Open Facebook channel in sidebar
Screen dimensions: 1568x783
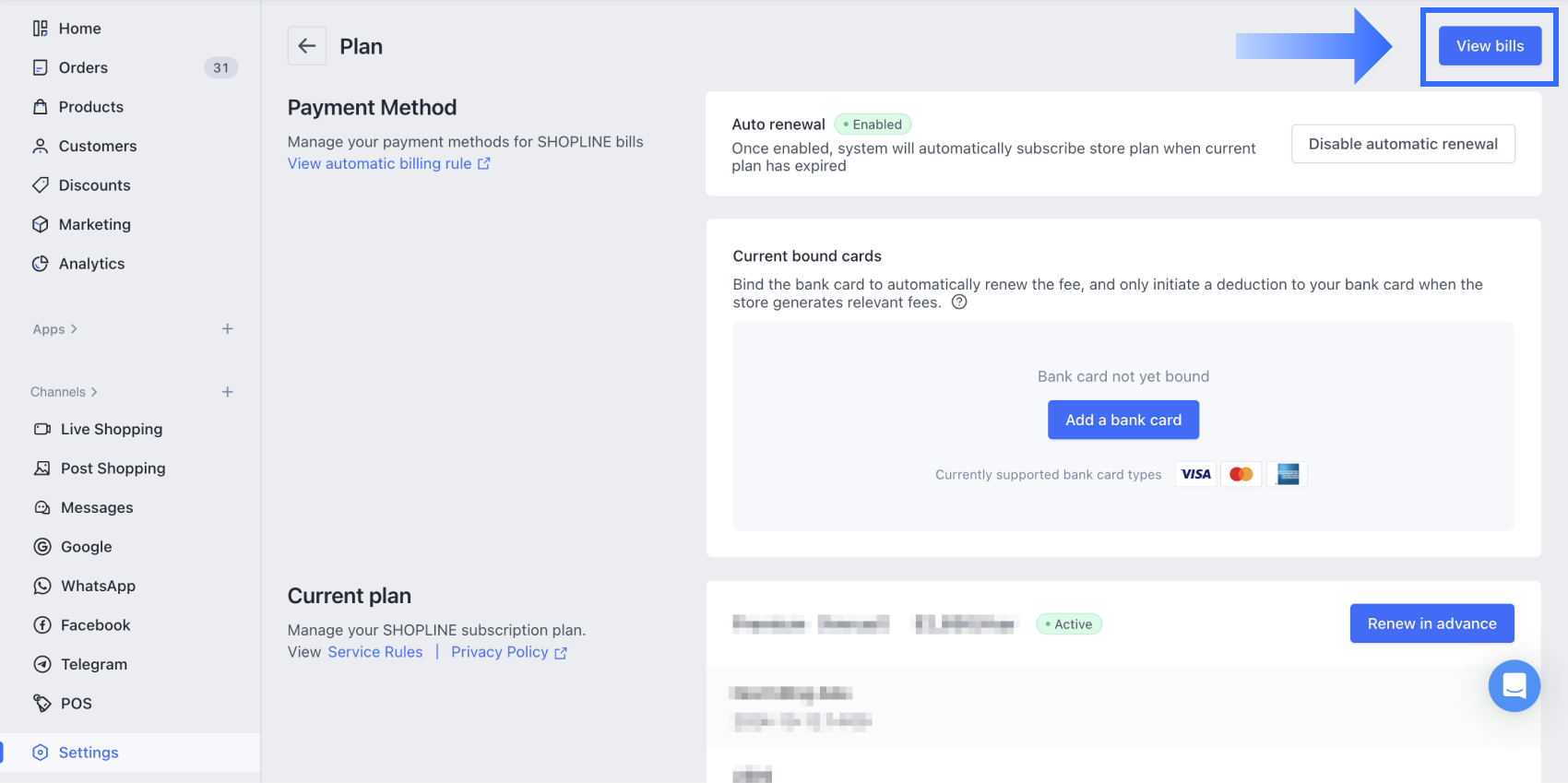[95, 625]
